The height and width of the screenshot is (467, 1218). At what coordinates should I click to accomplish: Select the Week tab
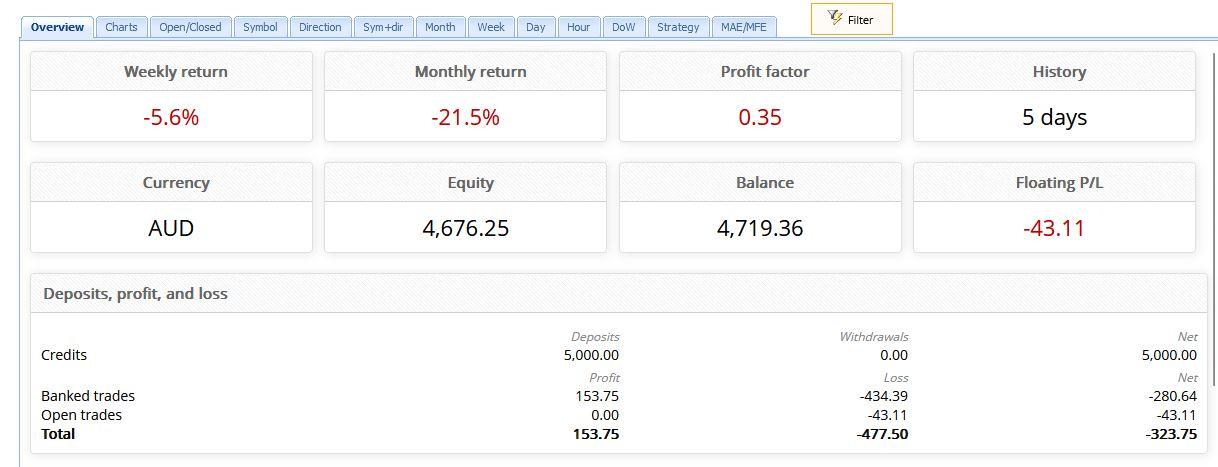click(491, 27)
